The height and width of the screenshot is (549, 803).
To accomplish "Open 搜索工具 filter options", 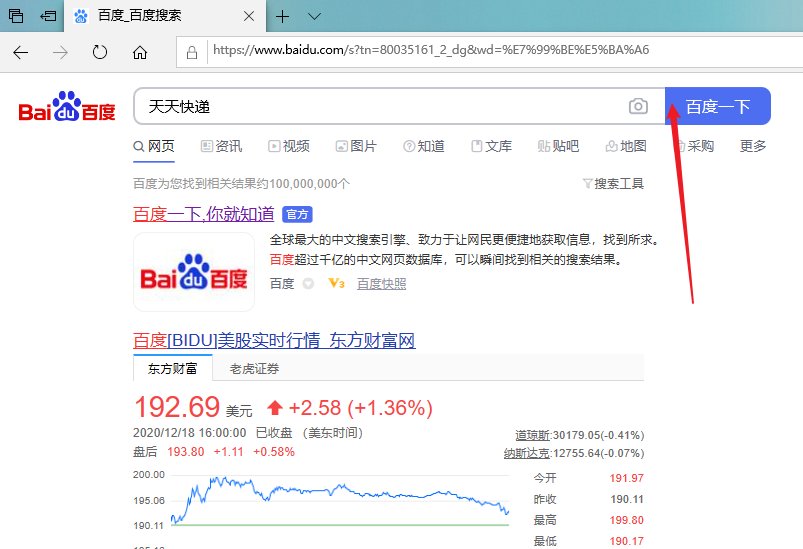I will click(613, 183).
